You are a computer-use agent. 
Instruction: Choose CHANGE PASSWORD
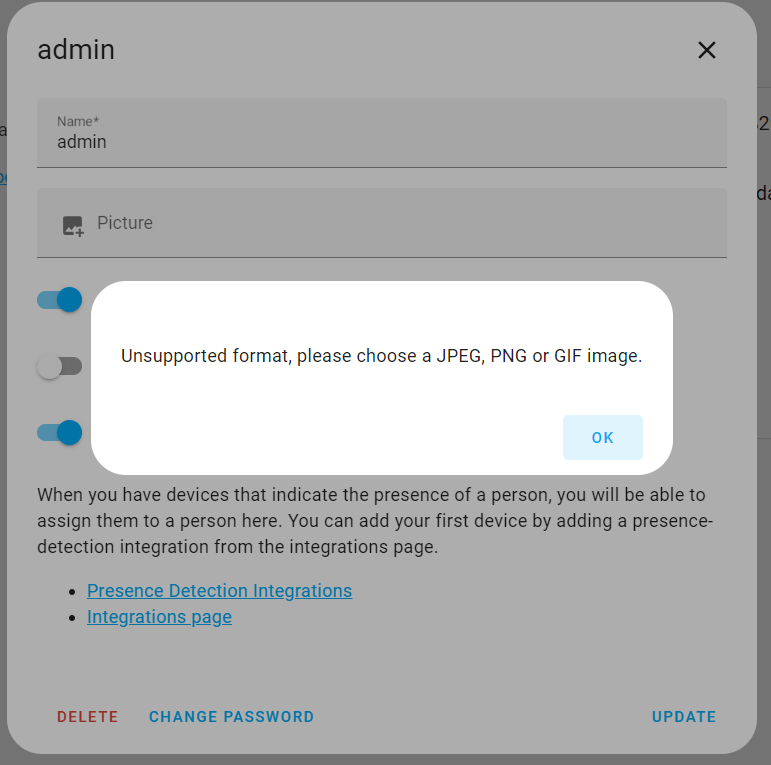[x=231, y=717]
